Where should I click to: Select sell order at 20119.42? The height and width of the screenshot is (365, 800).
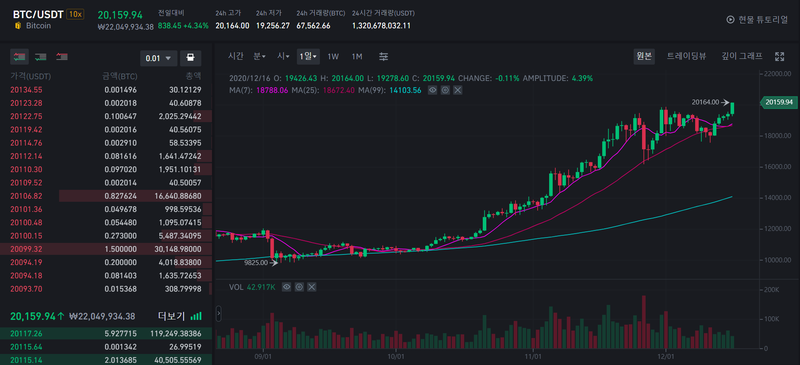point(106,130)
